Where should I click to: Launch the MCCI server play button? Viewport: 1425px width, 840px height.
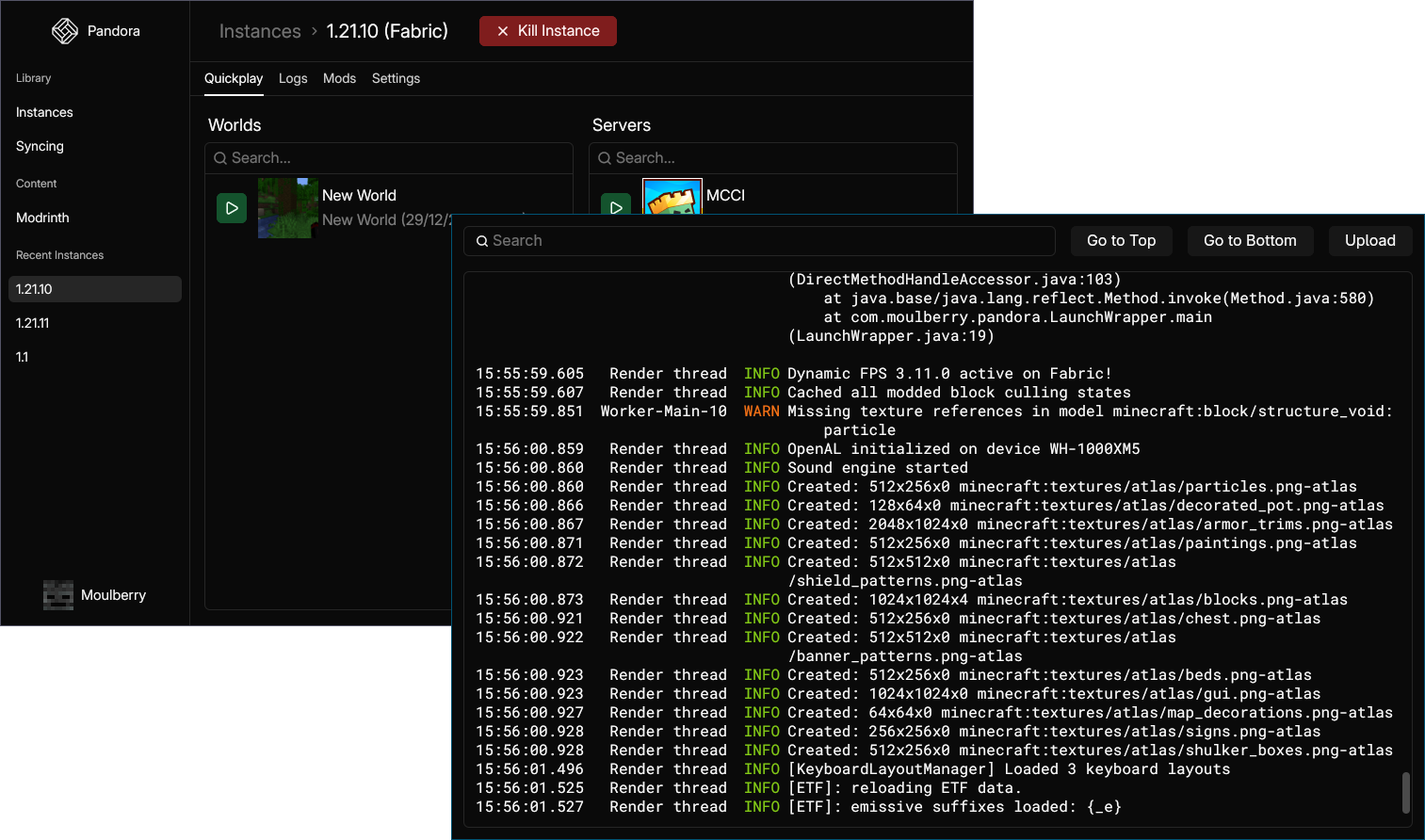616,204
